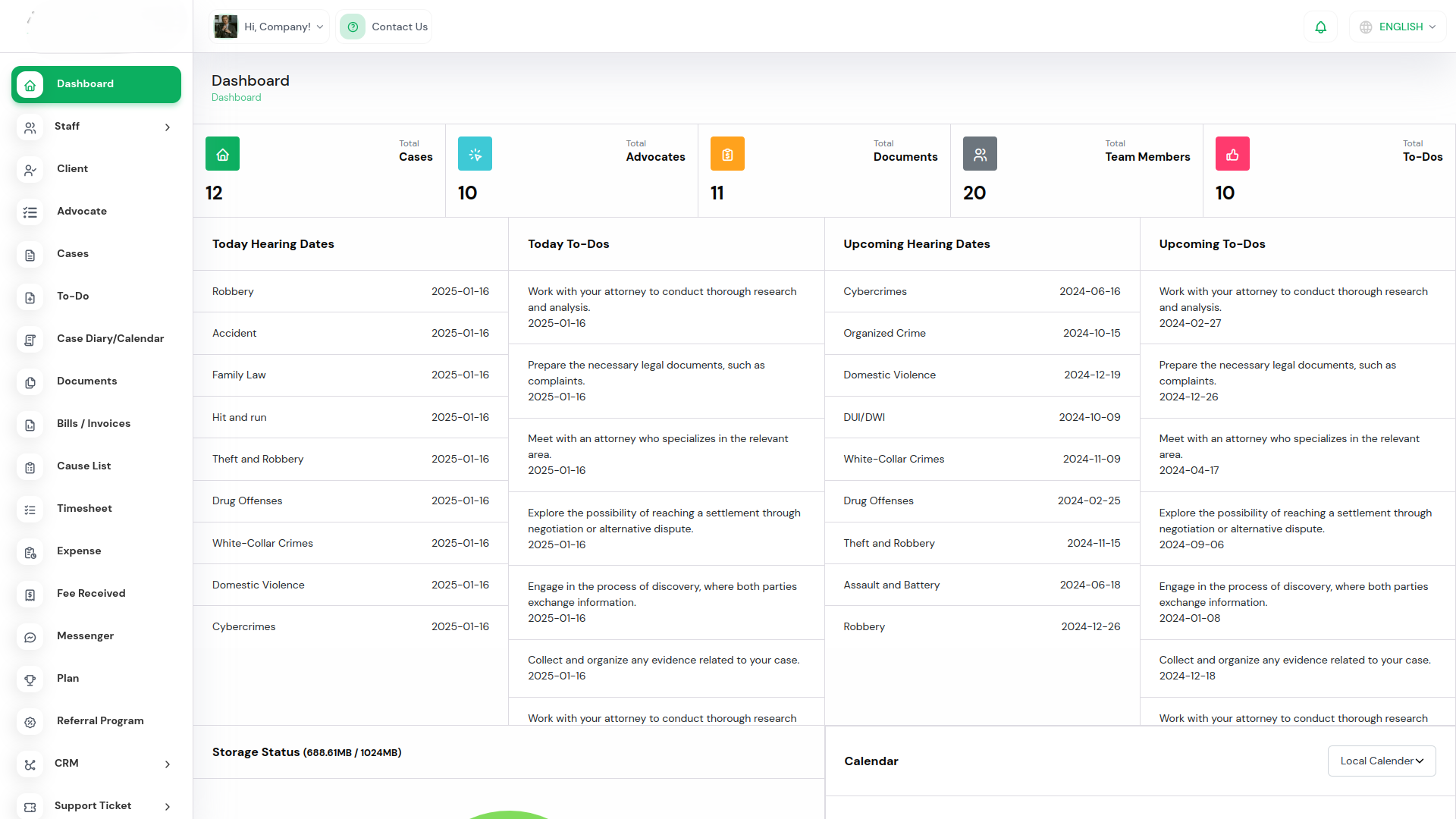Open the Hi, Company! user menu
This screenshot has width=1456, height=819.
click(x=278, y=27)
